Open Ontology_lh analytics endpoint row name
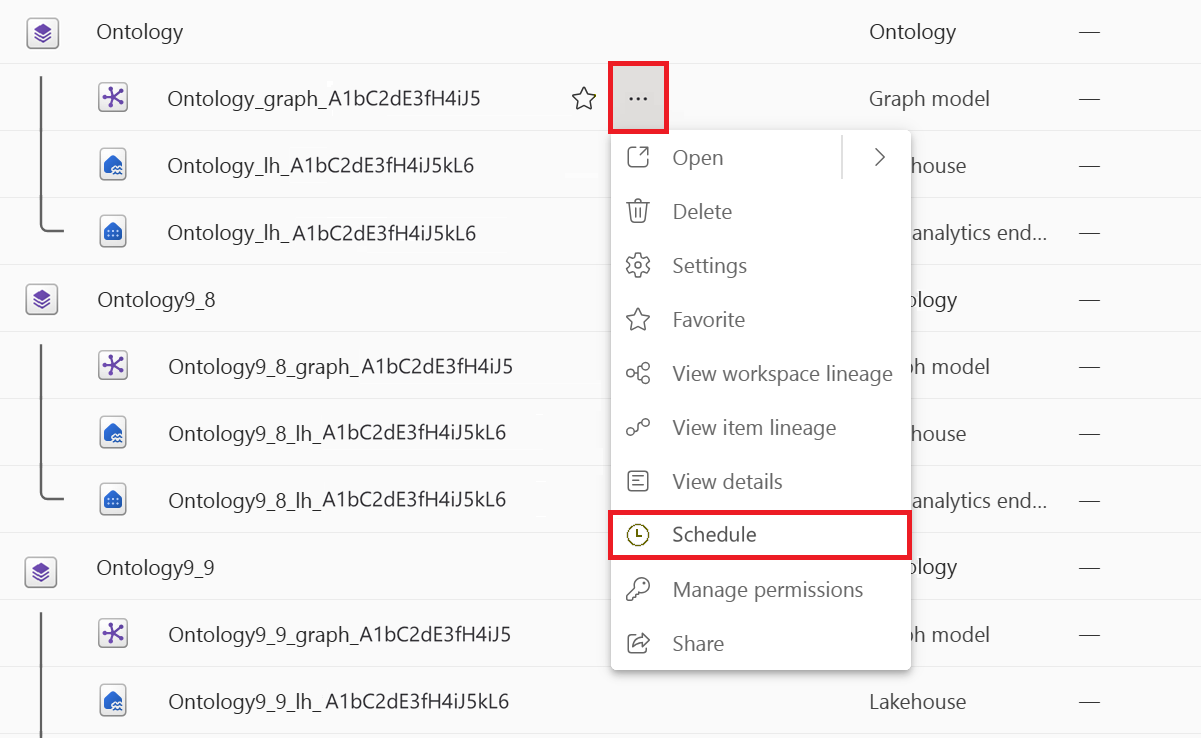This screenshot has height=738, width=1201. coord(322,233)
